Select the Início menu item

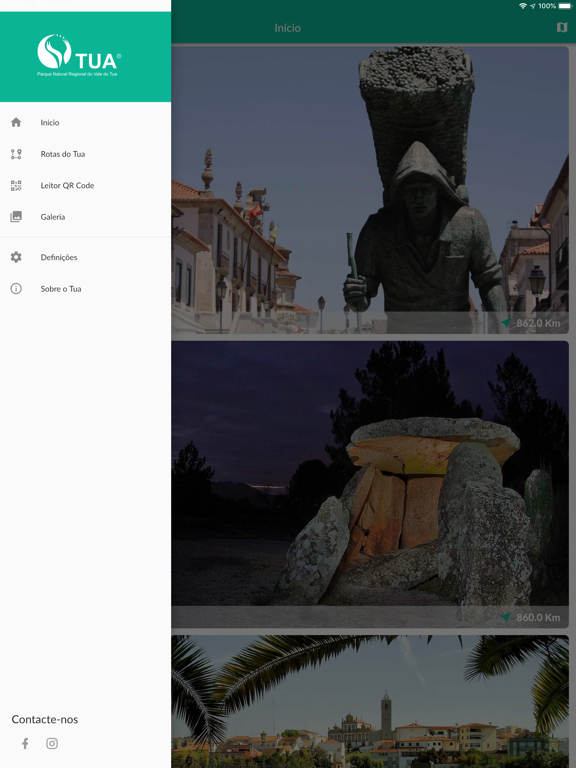coord(85,122)
